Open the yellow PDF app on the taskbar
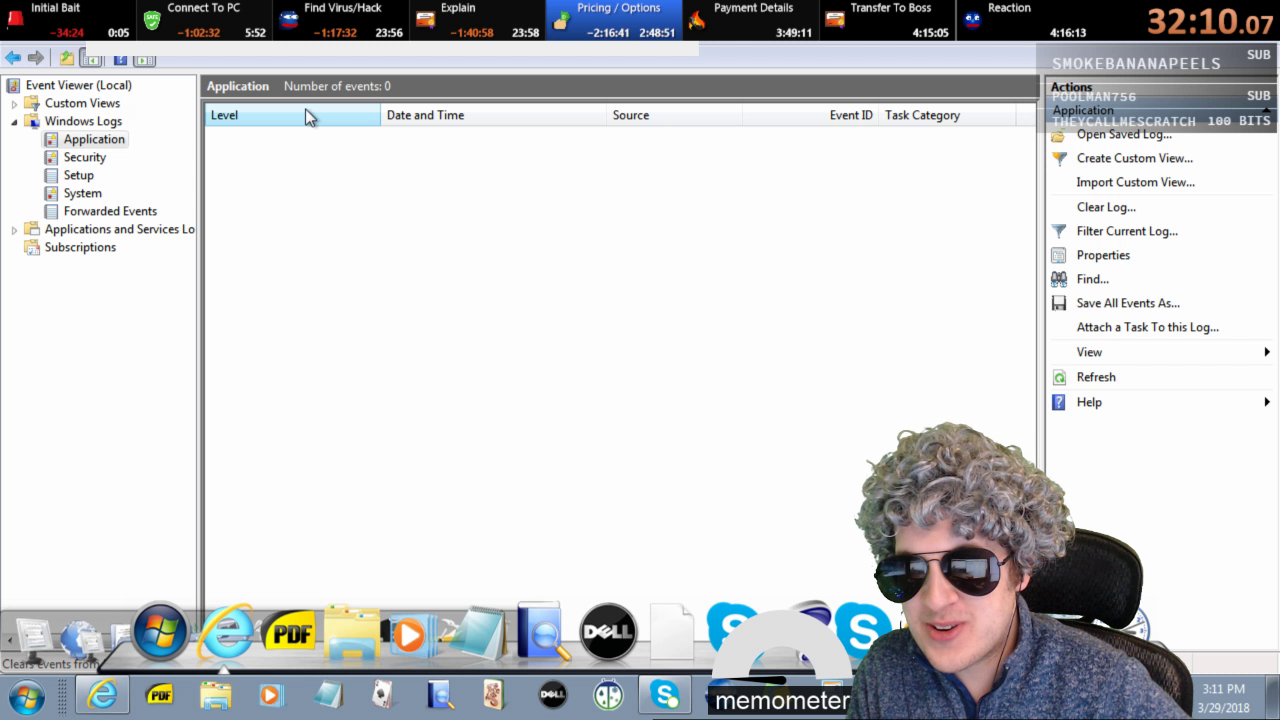 (x=159, y=695)
